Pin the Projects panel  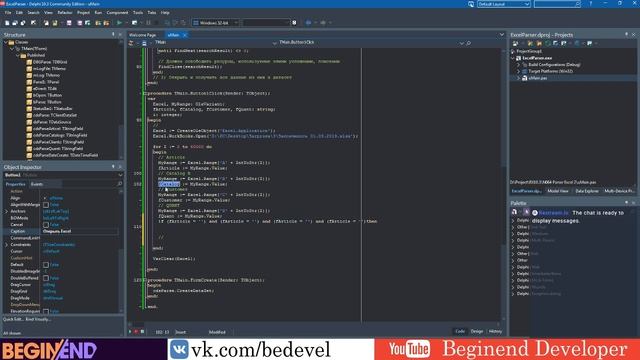[x=627, y=35]
